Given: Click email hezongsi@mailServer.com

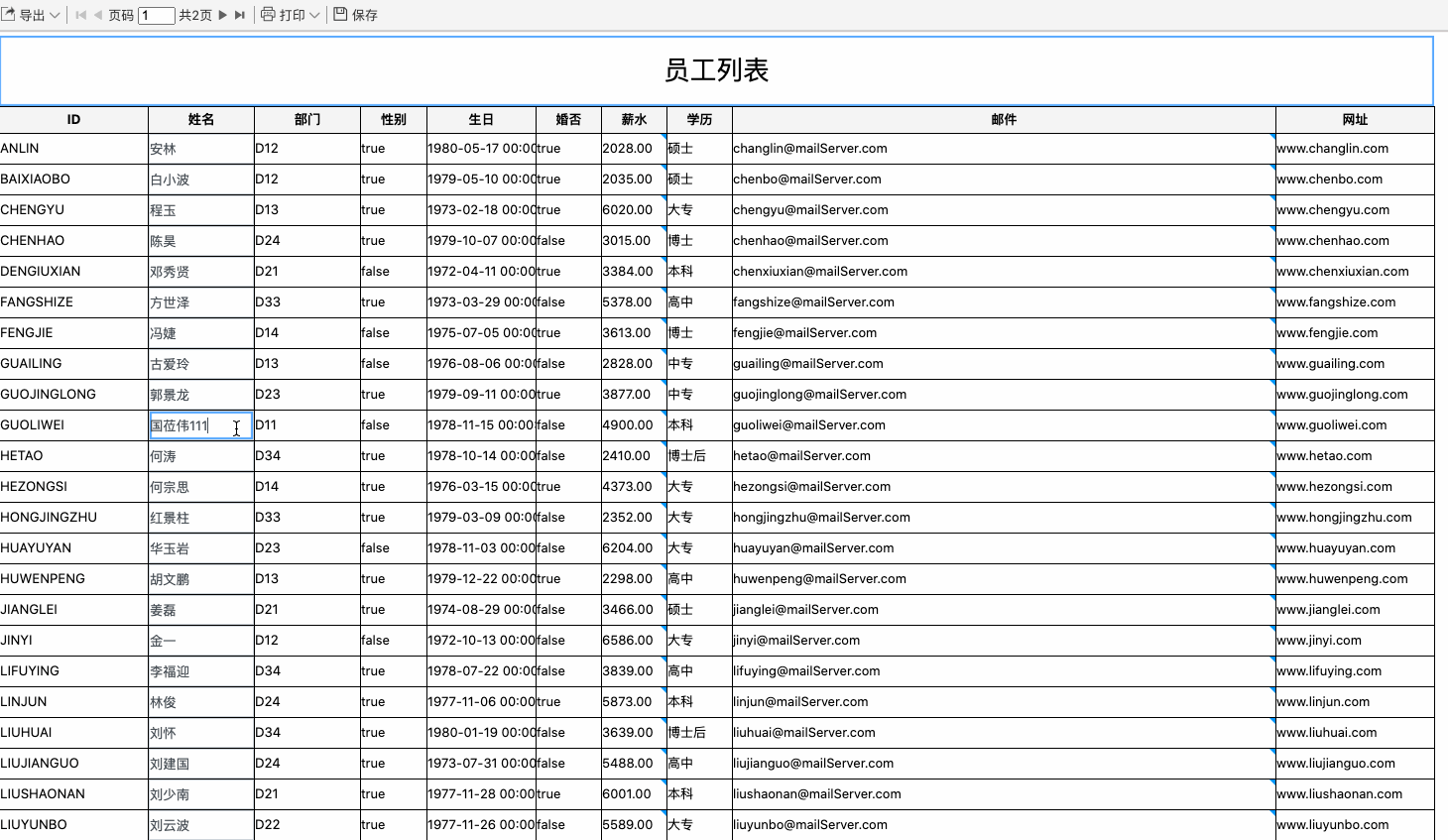Looking at the screenshot, I should point(811,486).
